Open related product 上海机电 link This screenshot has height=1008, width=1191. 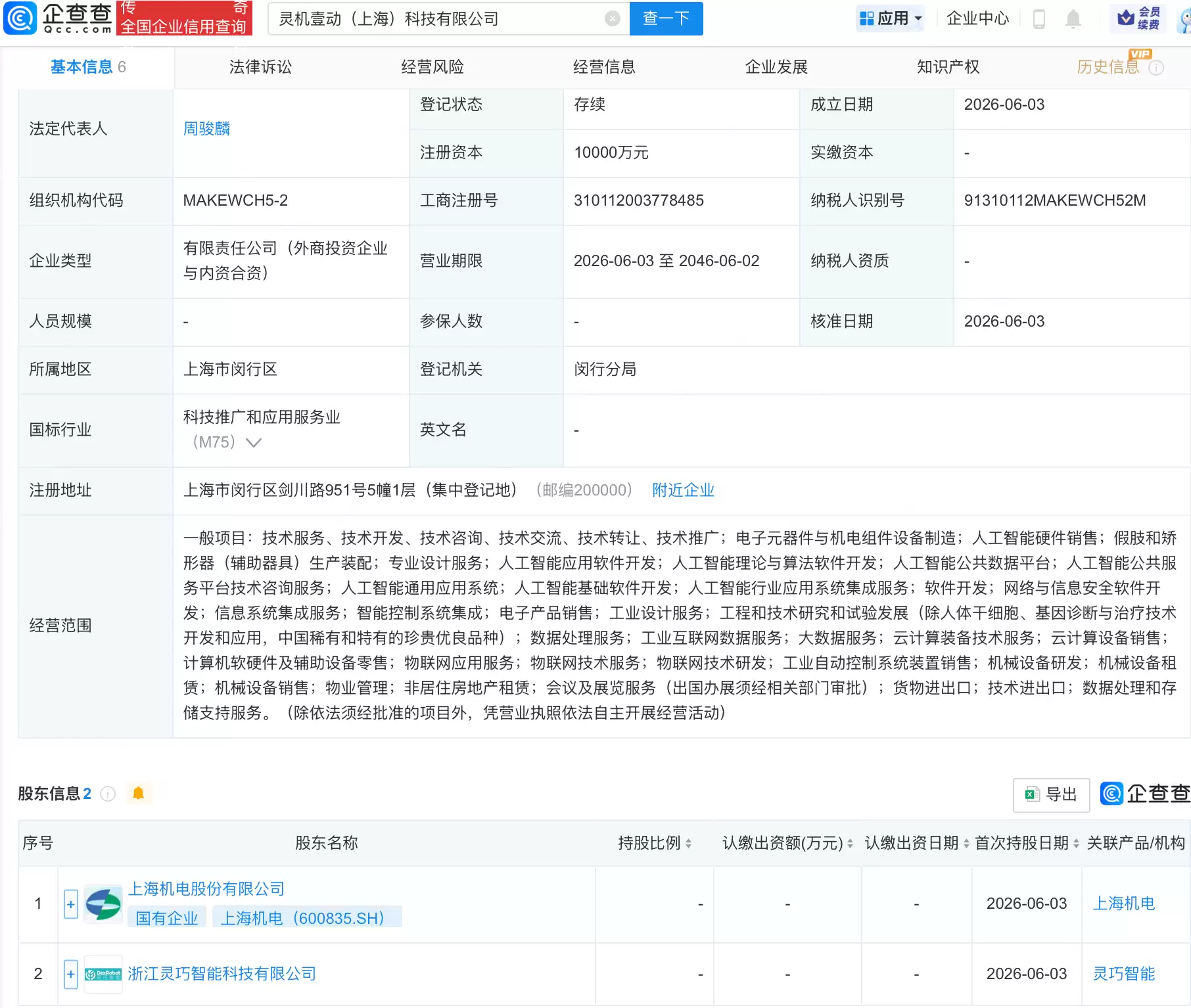(x=1124, y=904)
